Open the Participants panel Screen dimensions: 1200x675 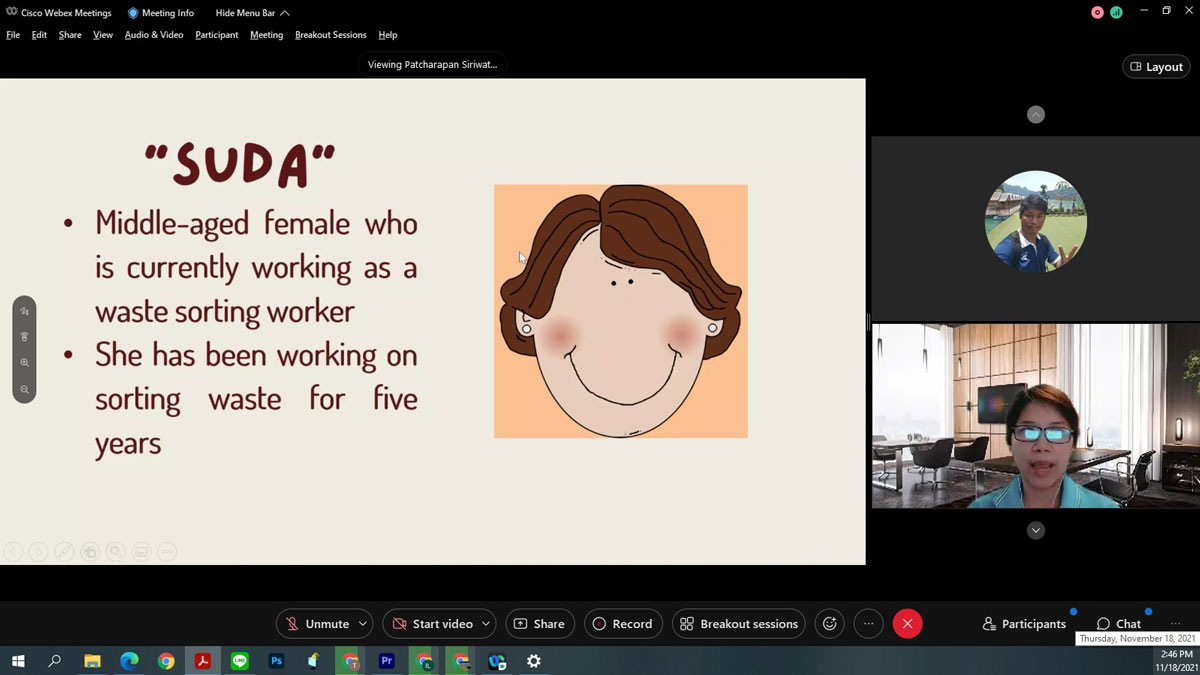coord(1024,624)
